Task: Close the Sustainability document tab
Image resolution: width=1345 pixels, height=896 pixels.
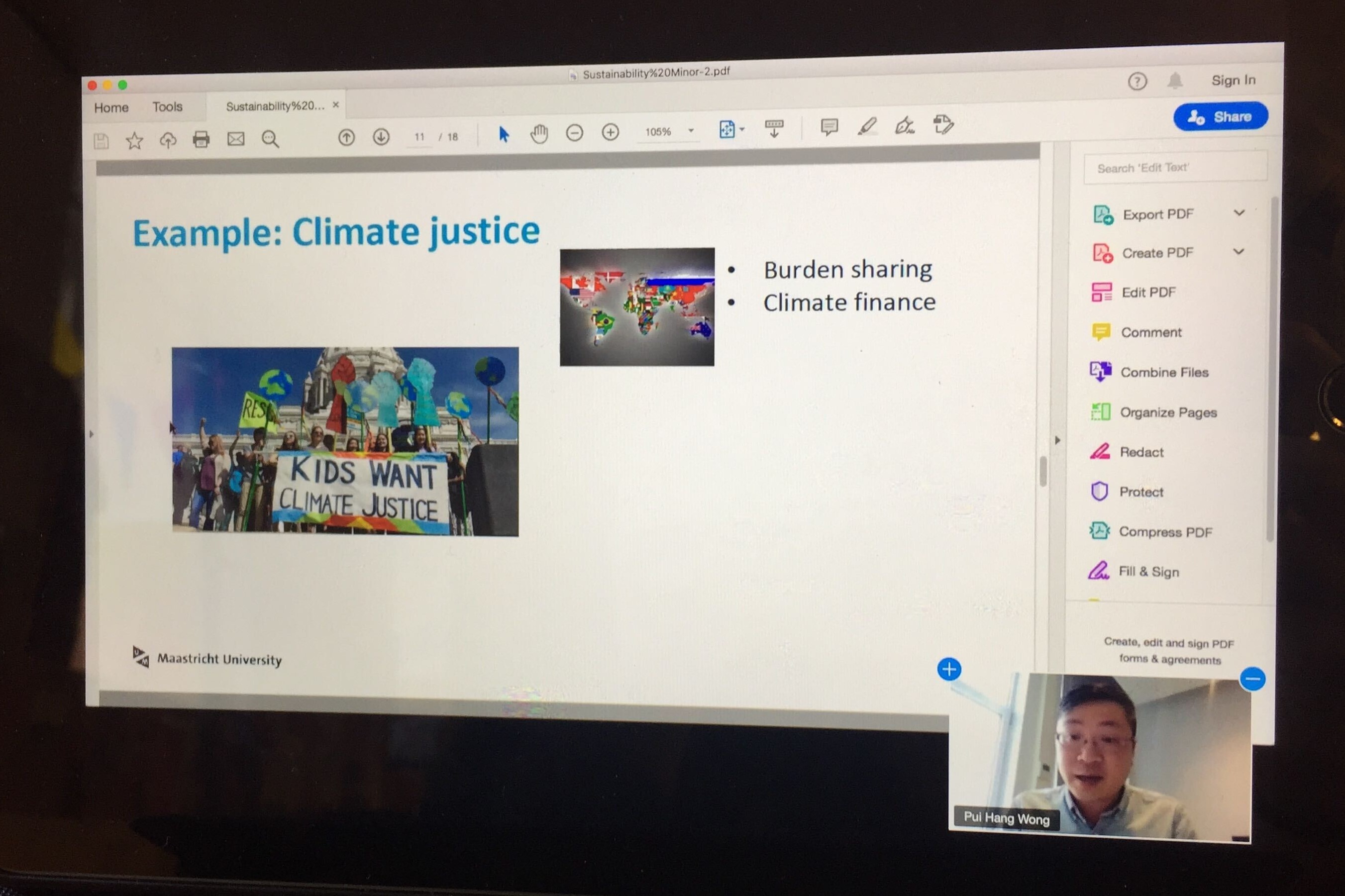Action: tap(336, 104)
